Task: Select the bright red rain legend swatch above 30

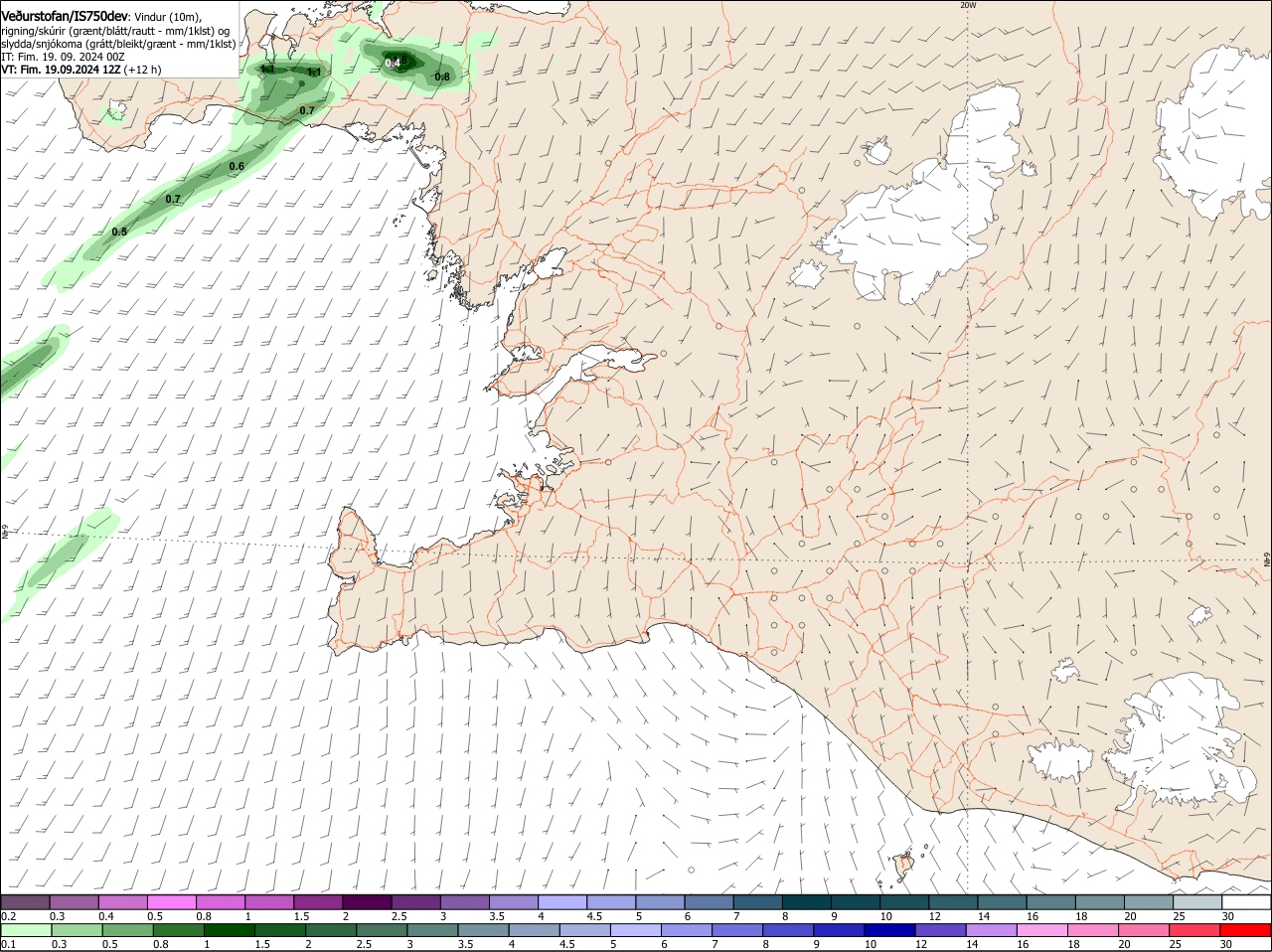Action: [x=1245, y=930]
